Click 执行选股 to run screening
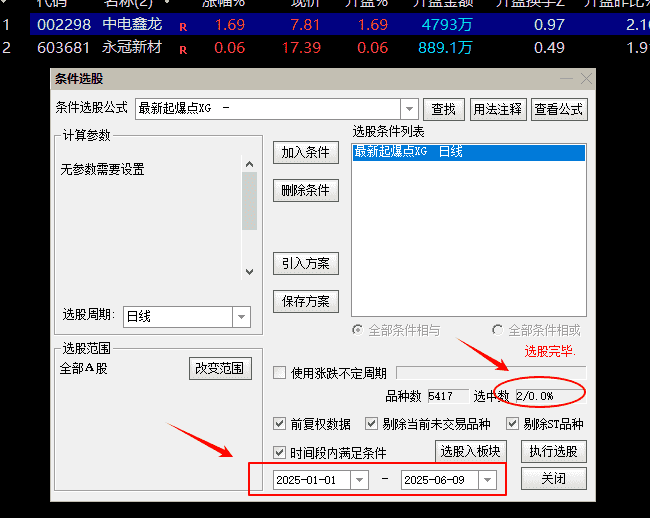The image size is (650, 518). click(553, 451)
